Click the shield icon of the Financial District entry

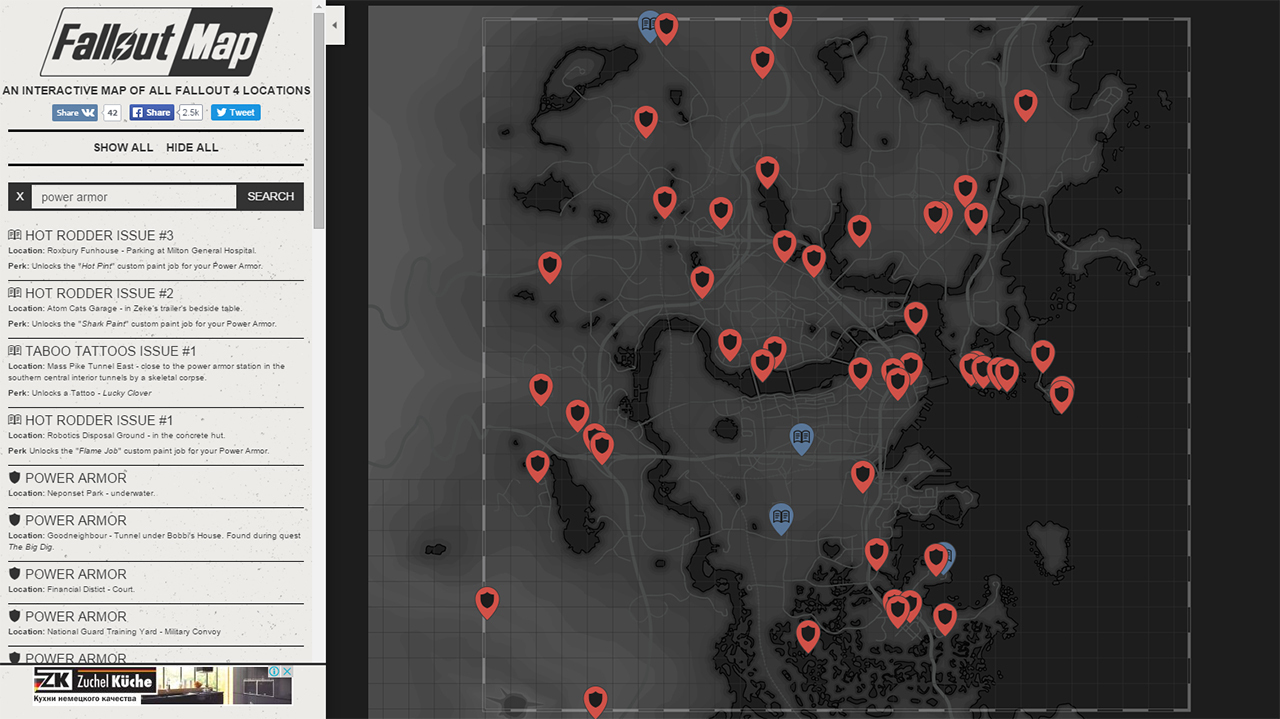tap(14, 574)
